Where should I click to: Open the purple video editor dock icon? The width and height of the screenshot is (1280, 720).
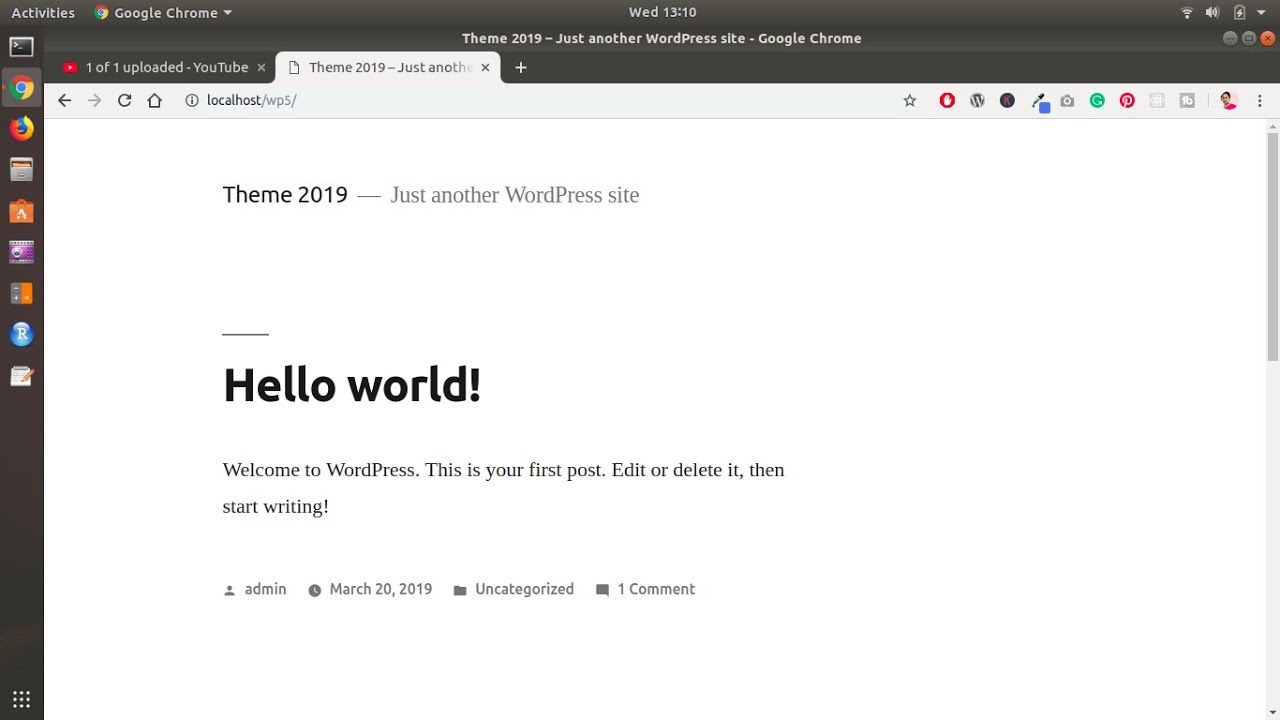click(x=21, y=252)
